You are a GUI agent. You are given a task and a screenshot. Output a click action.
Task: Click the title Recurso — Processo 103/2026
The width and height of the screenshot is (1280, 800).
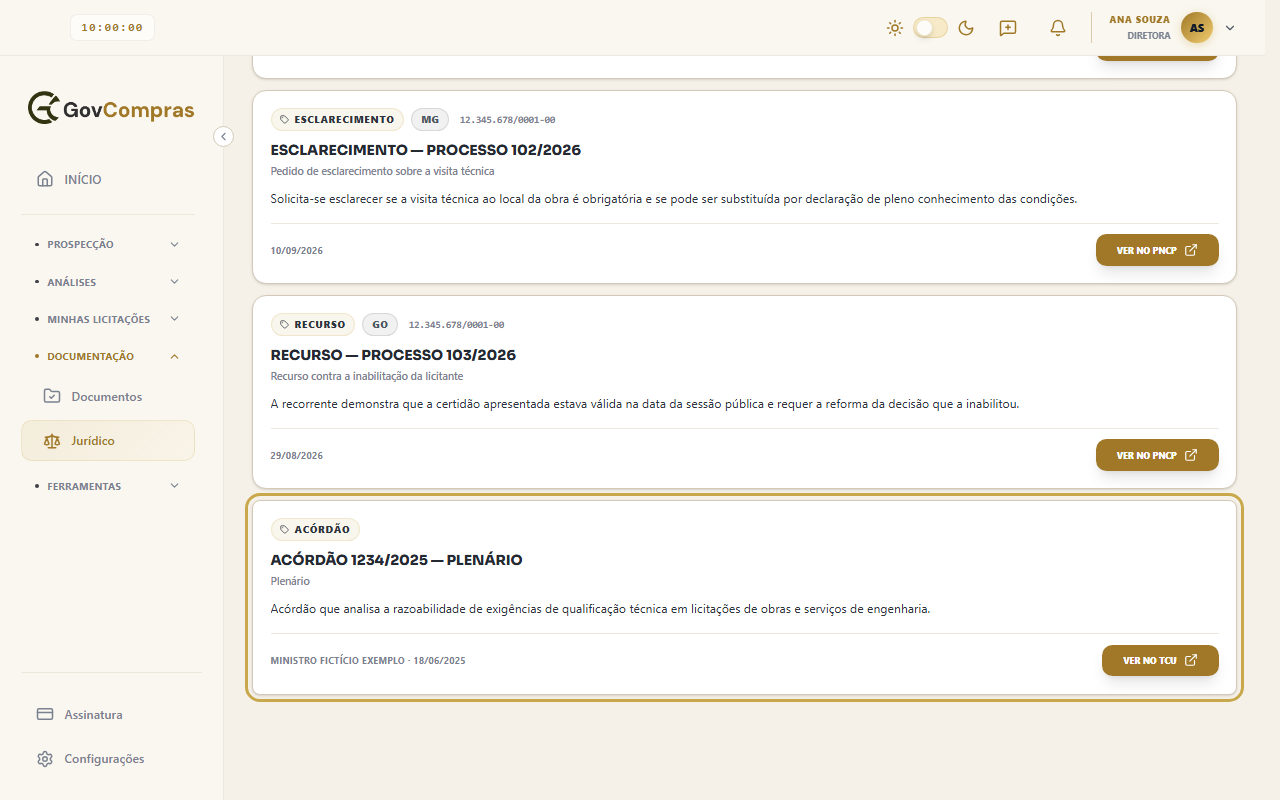pos(393,355)
